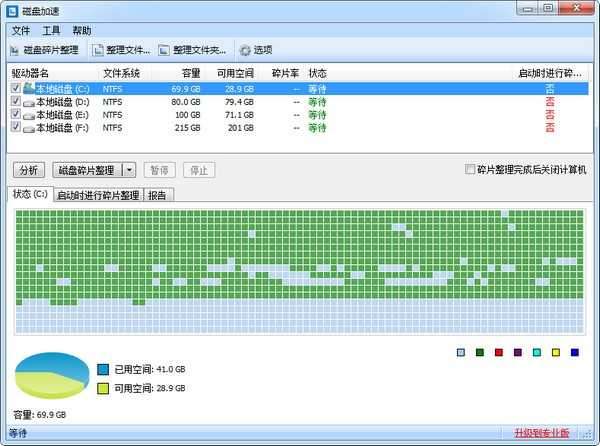600x446 pixels.
Task: Click the yellow legend swatch
Action: click(556, 352)
